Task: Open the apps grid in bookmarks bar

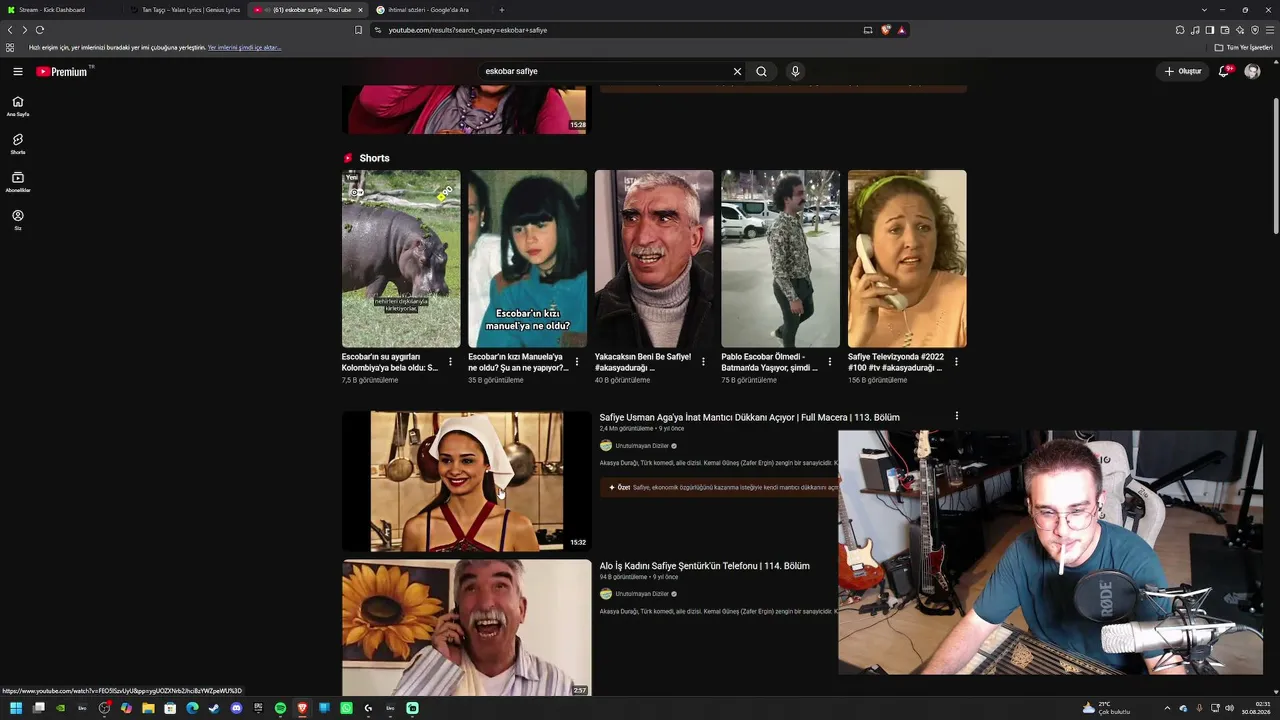Action: pyautogui.click(x=10, y=47)
